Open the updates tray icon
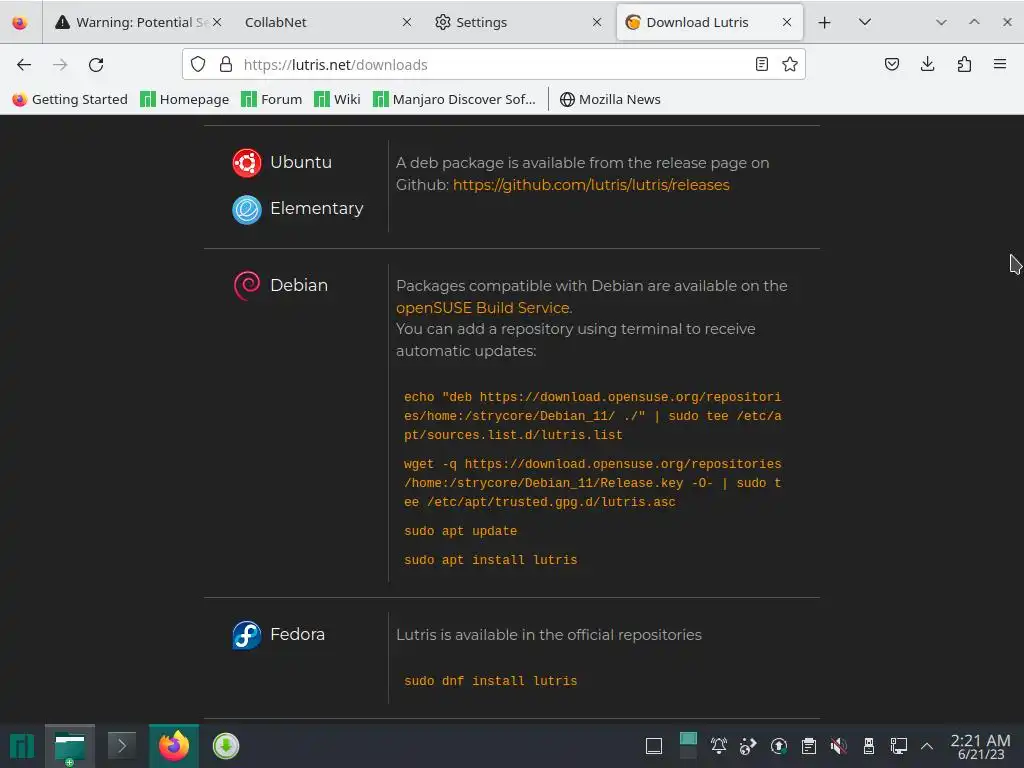 click(778, 746)
